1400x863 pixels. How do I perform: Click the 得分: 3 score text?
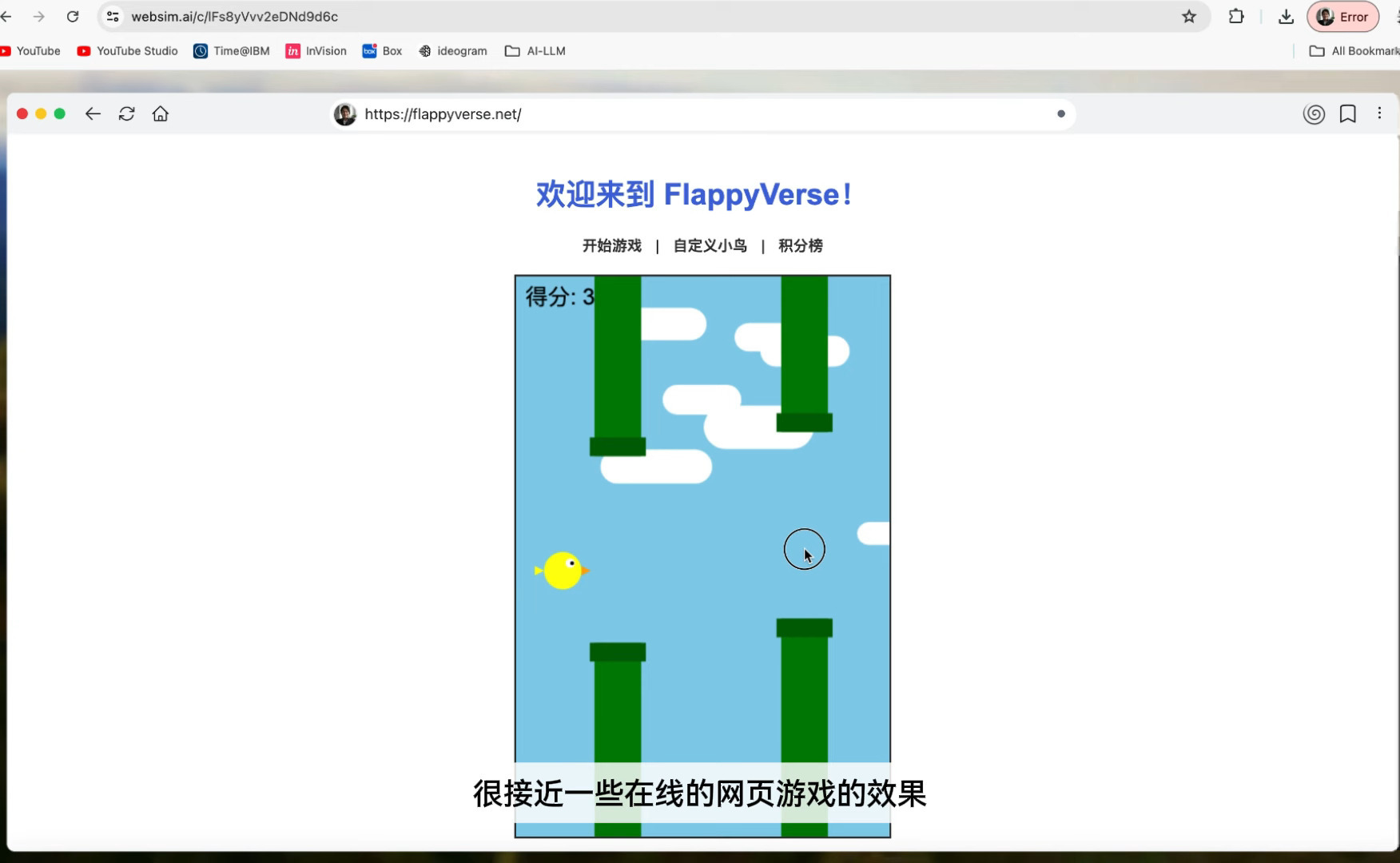[559, 296]
